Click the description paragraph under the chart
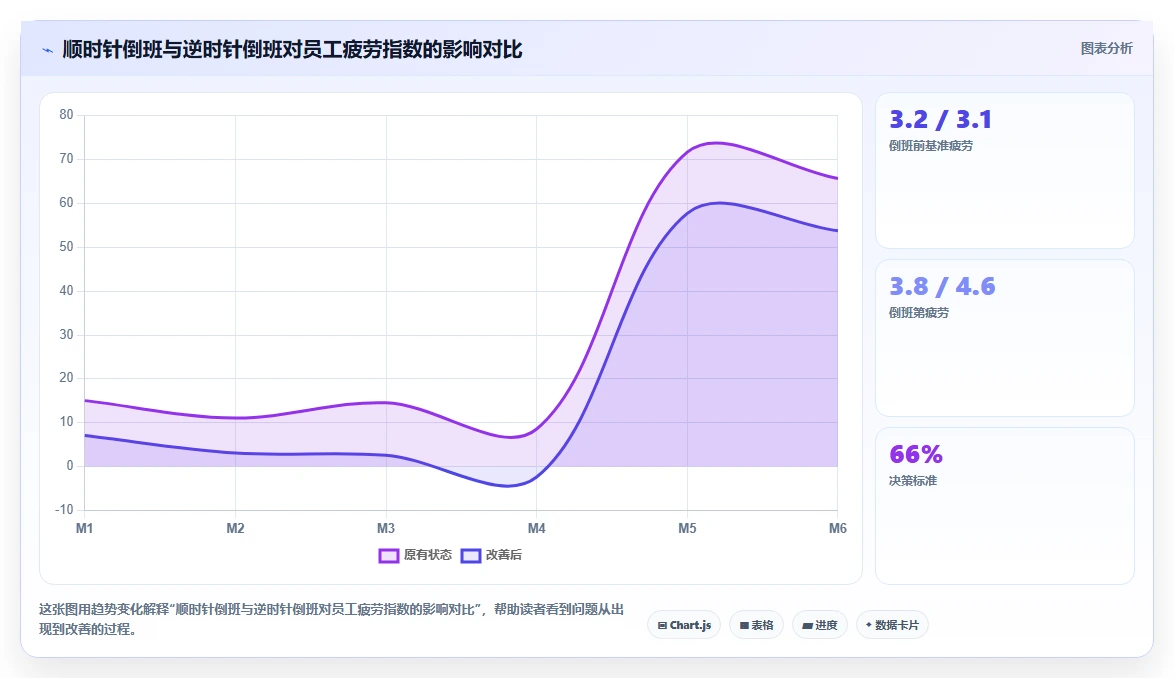 coord(332,619)
